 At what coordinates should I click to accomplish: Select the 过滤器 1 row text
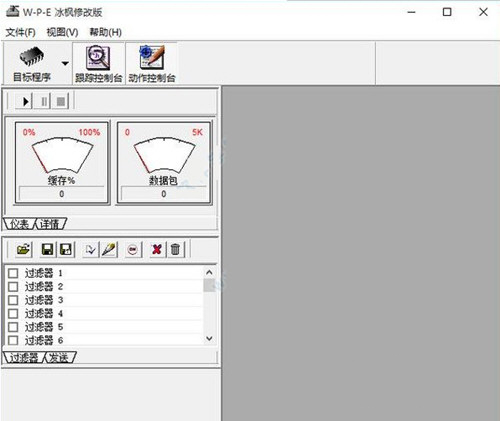[x=44, y=273]
